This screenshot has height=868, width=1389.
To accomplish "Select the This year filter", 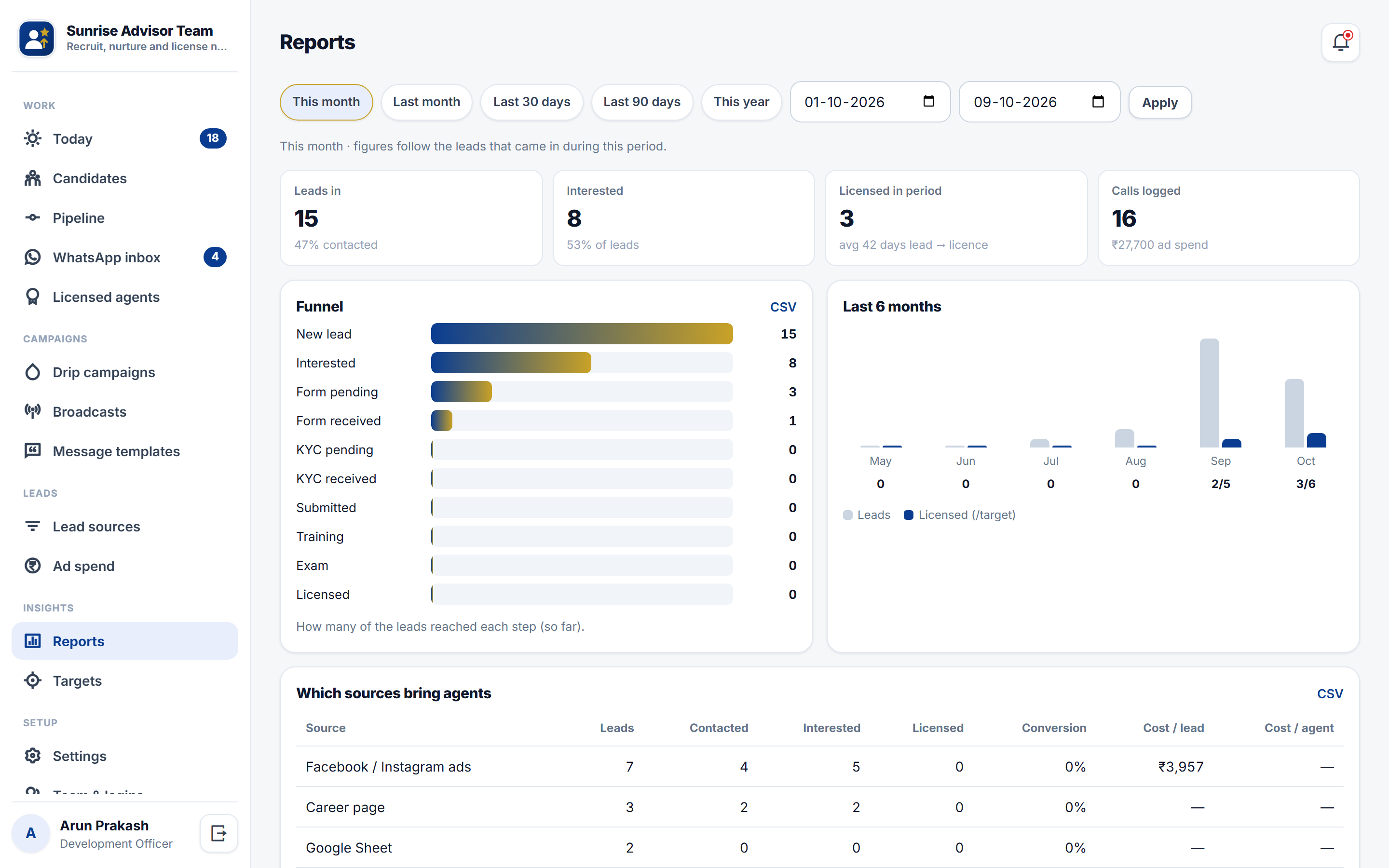I will (741, 102).
